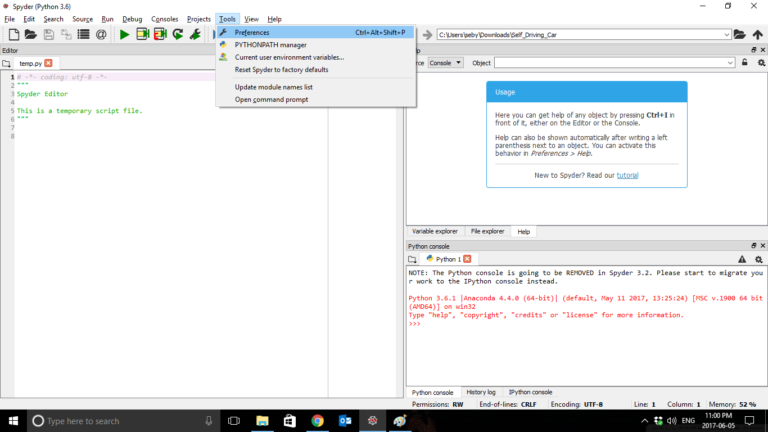Run cell and advance icon
The height and width of the screenshot is (432, 768).
coord(160,34)
